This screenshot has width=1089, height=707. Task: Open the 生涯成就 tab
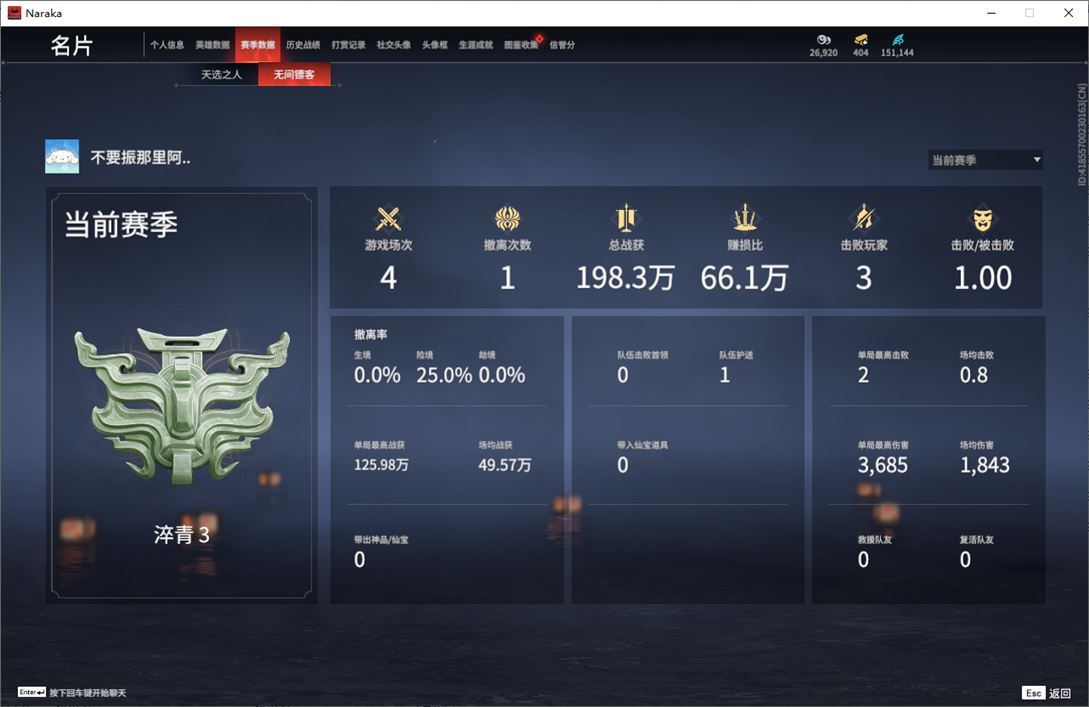coord(476,45)
